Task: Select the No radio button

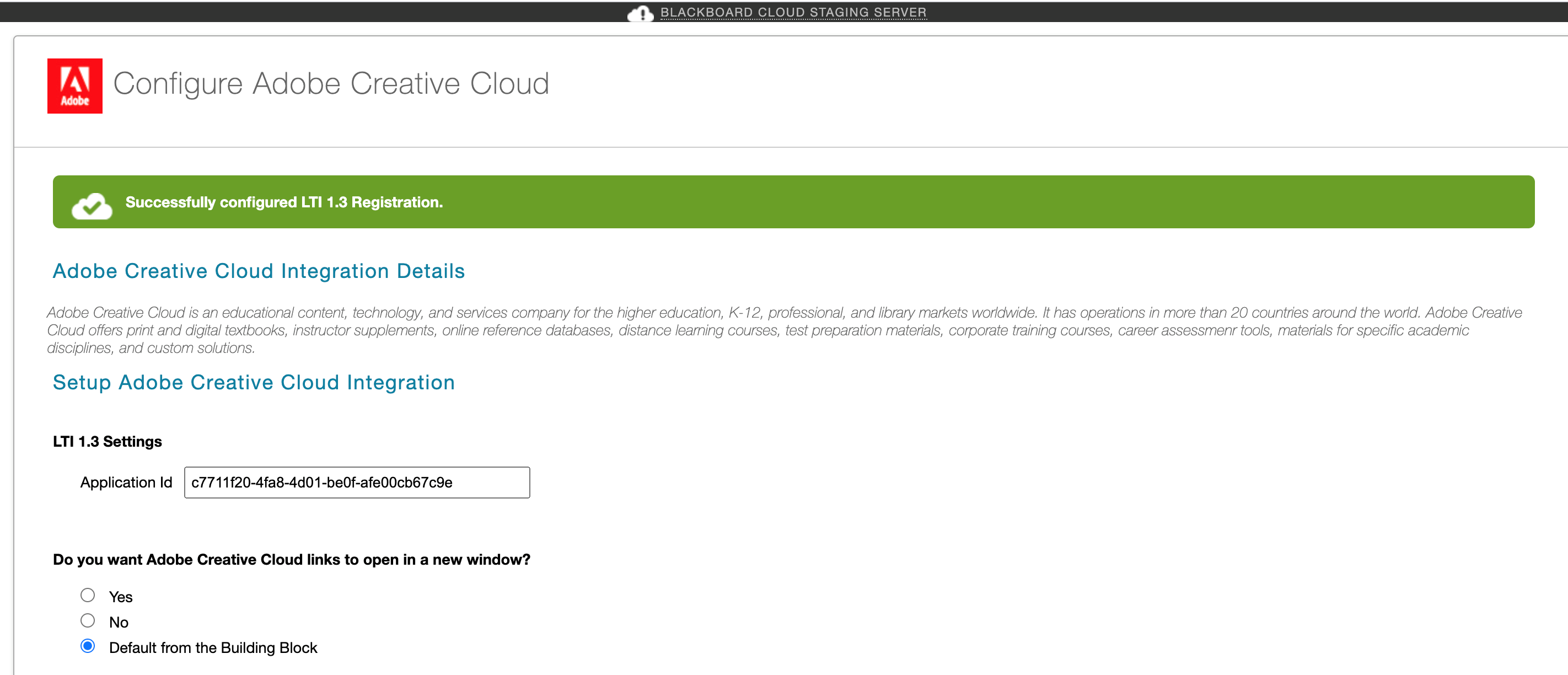Action: (x=88, y=621)
